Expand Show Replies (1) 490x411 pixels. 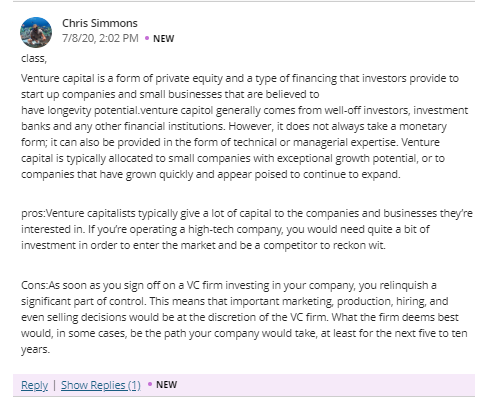tap(101, 385)
